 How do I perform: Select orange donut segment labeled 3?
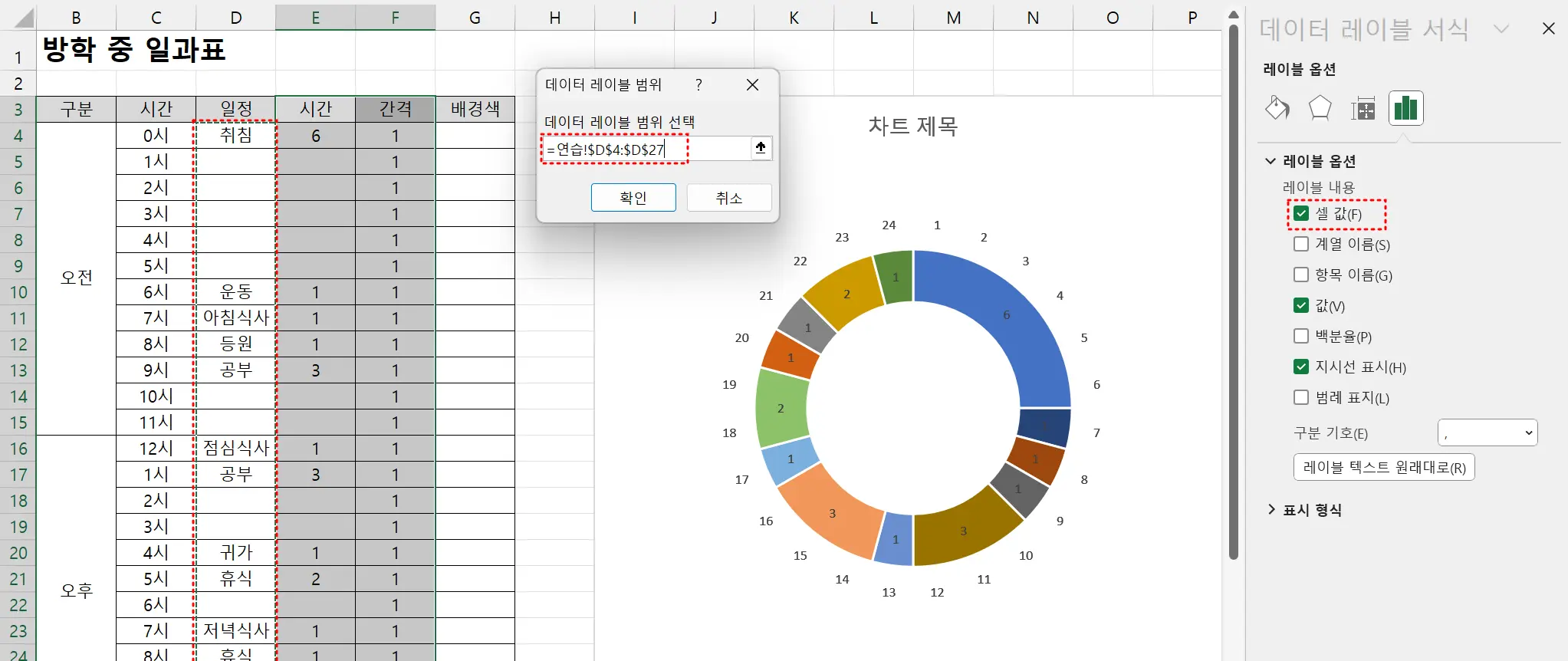tap(832, 513)
